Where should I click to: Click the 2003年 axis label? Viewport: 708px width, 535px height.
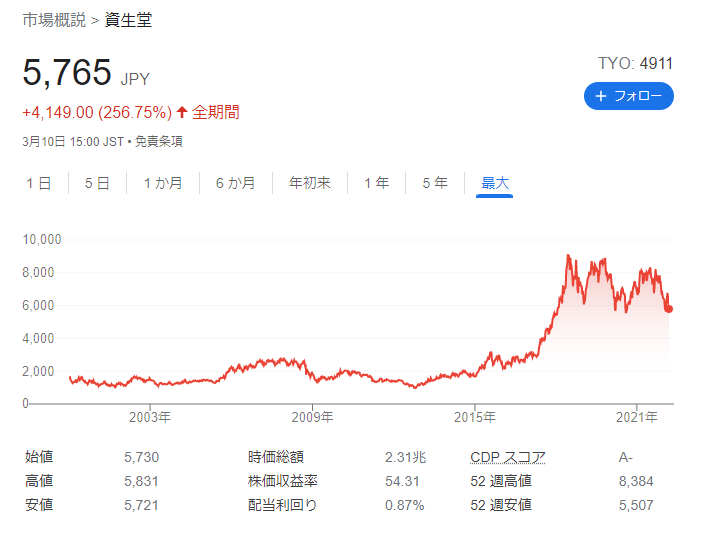tap(150, 417)
